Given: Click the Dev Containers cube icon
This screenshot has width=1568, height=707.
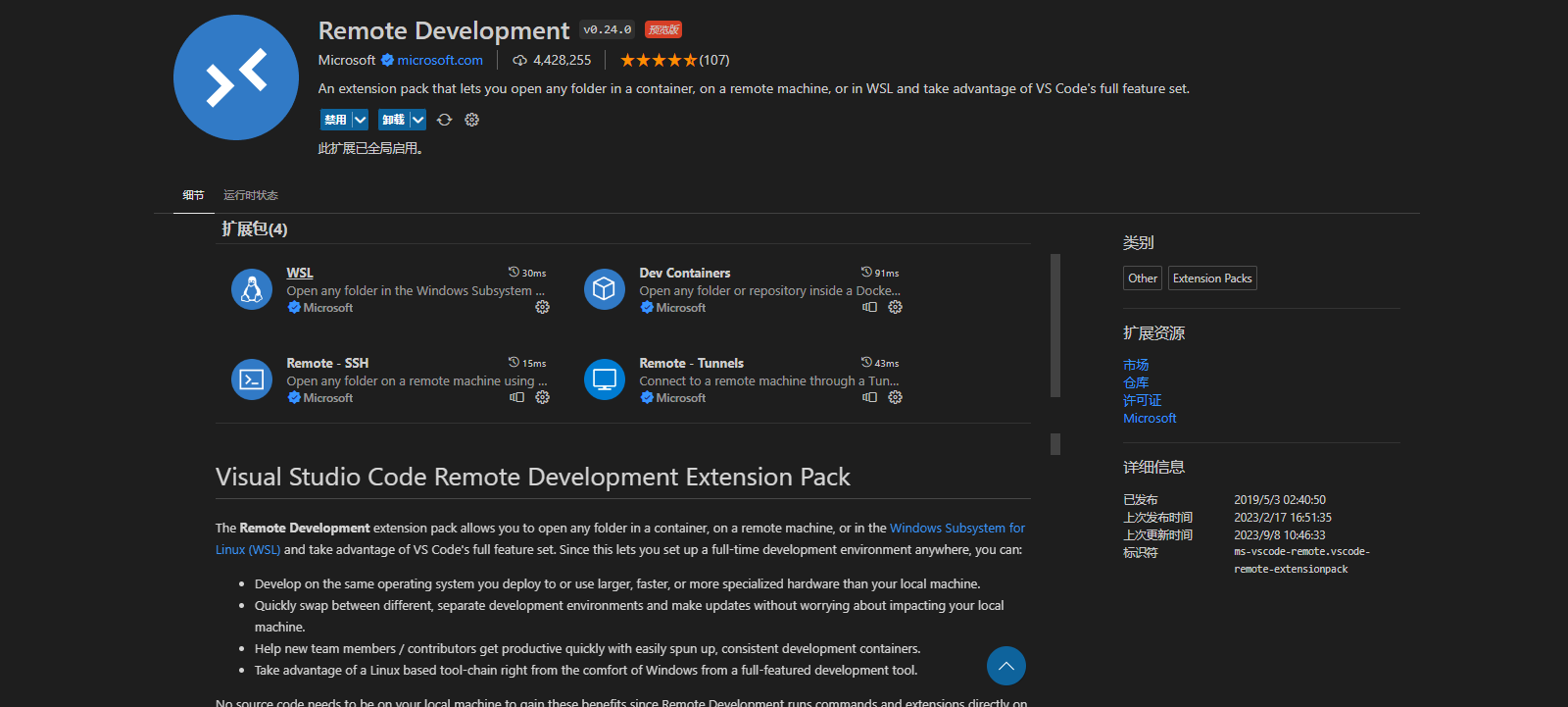Looking at the screenshot, I should [x=605, y=289].
